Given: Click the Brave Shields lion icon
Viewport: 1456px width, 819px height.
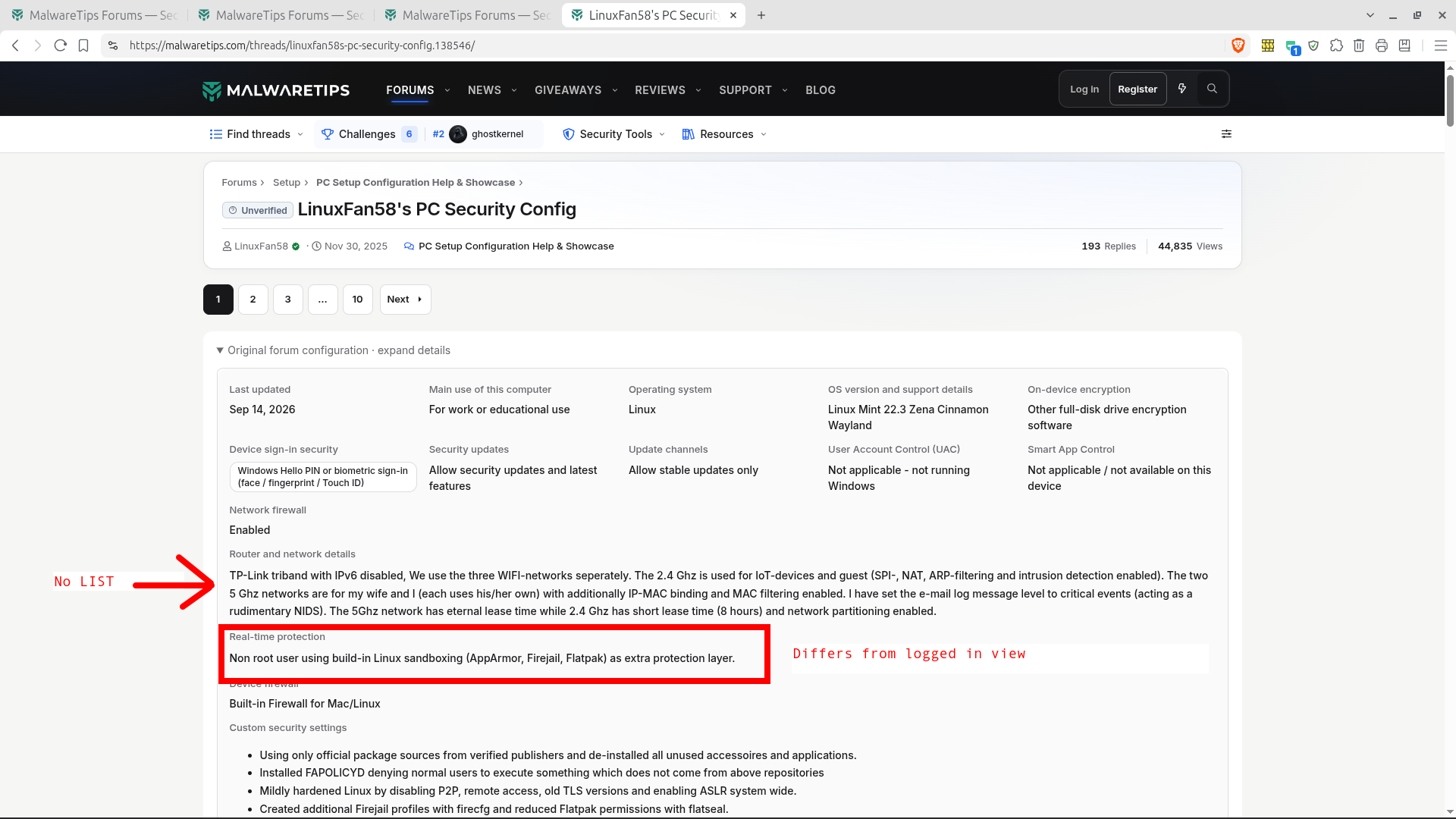Looking at the screenshot, I should click(1238, 45).
